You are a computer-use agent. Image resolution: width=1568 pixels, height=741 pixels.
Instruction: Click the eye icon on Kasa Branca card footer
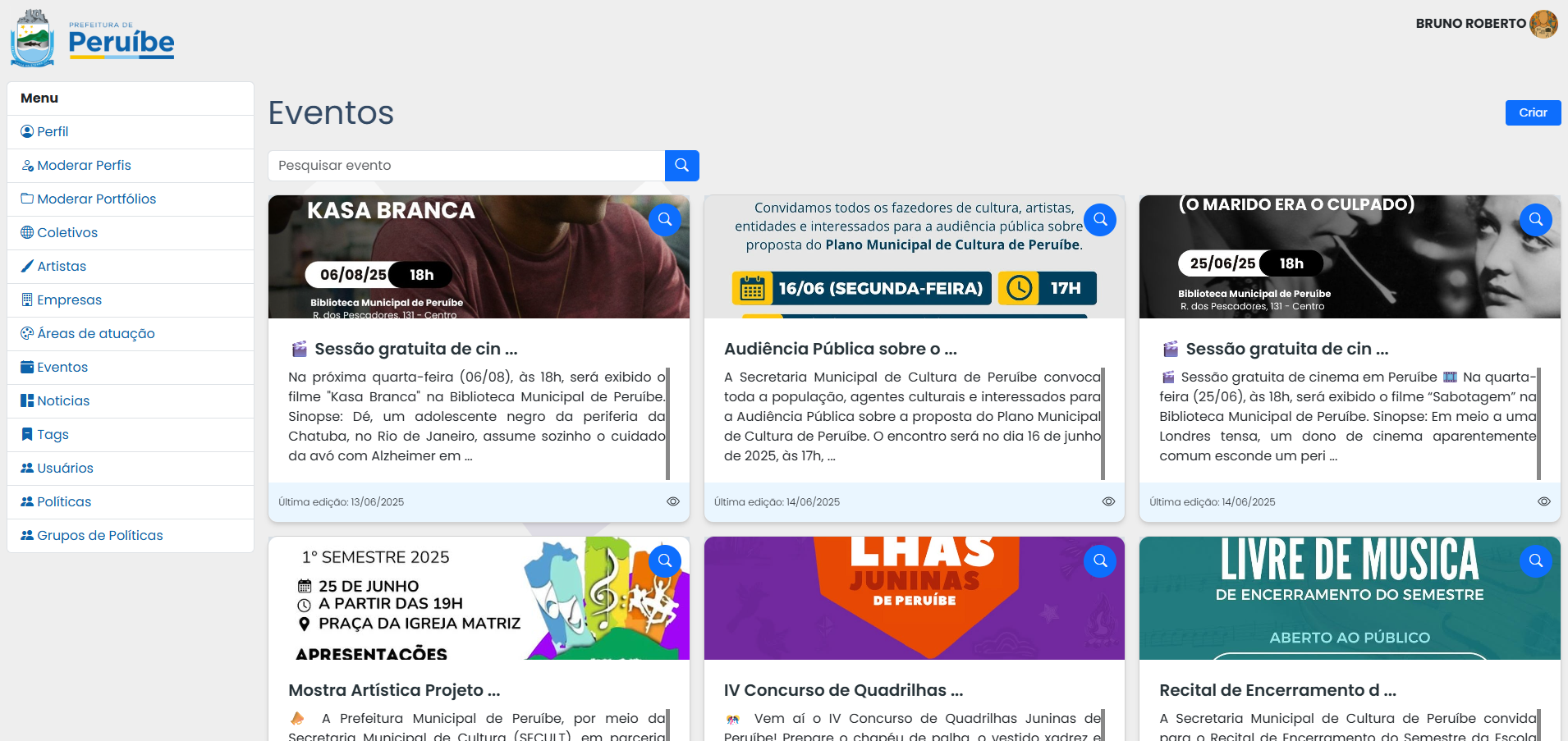pos(673,501)
